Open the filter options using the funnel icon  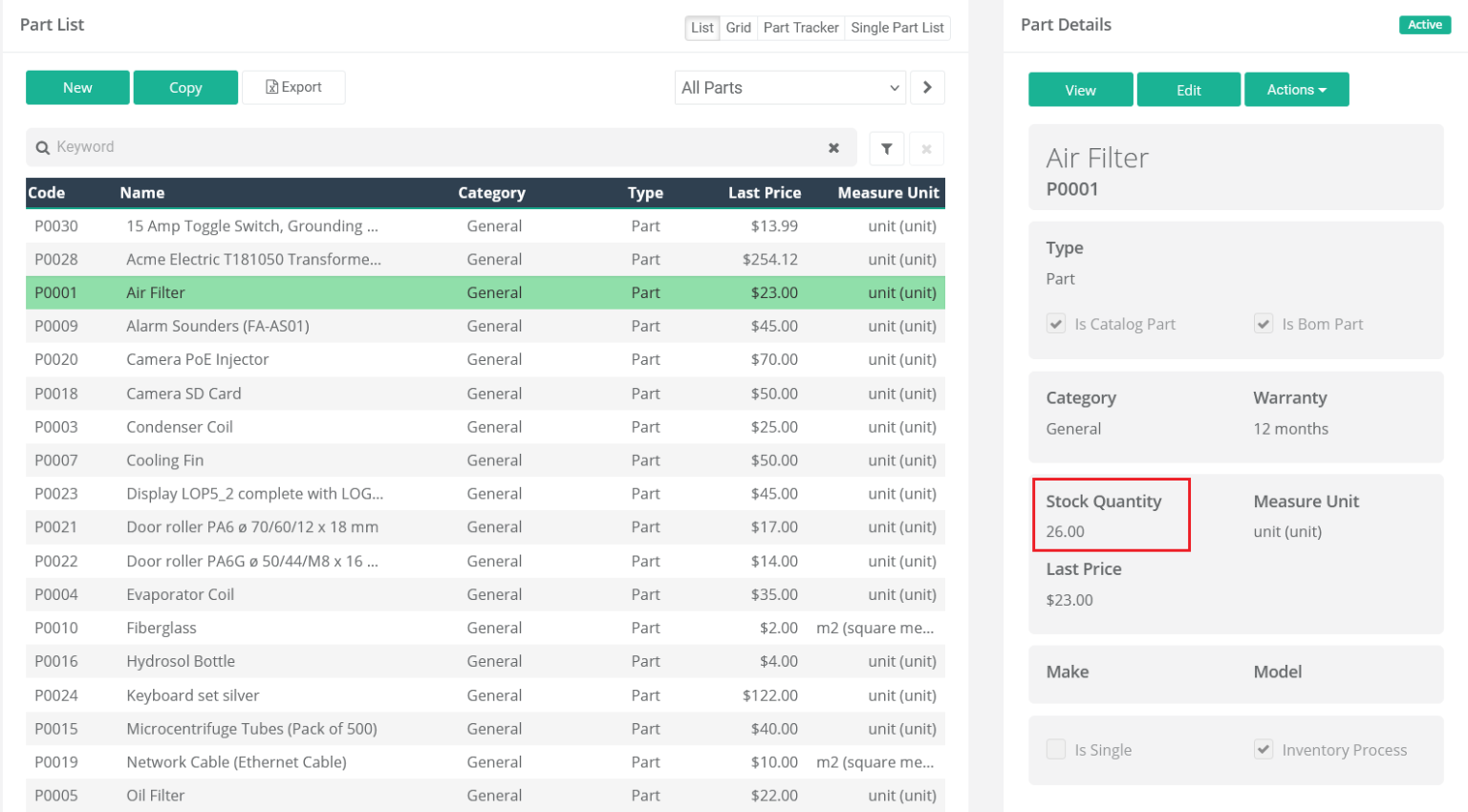[x=887, y=148]
